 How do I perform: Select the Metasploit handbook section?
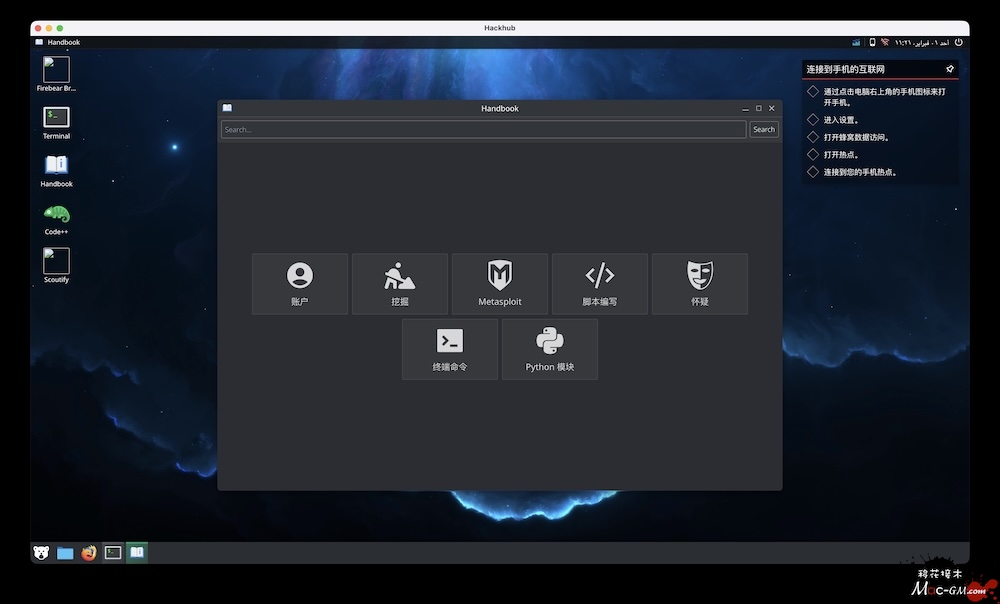(499, 284)
